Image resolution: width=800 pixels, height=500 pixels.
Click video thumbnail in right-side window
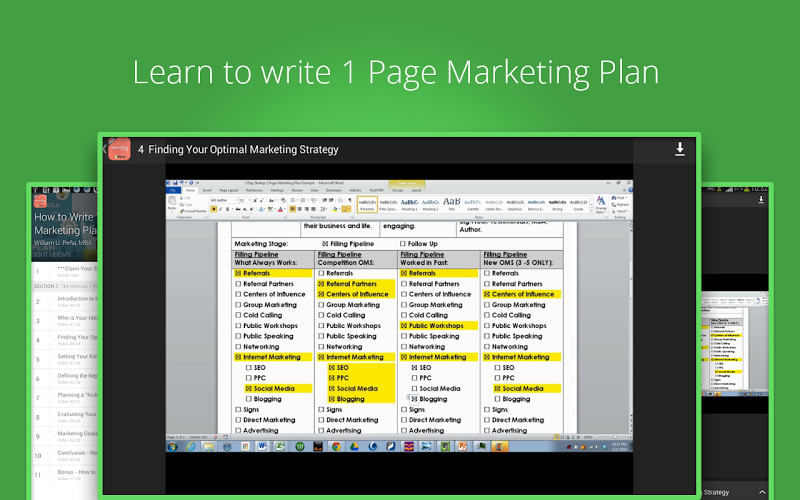point(735,344)
